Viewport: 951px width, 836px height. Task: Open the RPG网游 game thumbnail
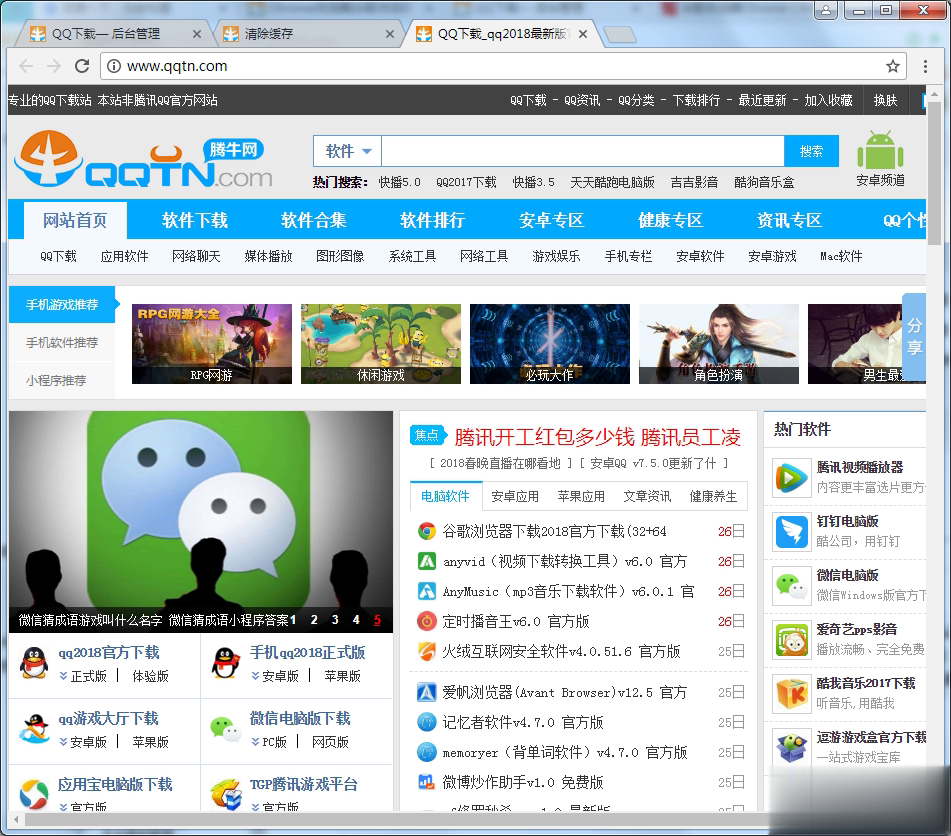212,344
